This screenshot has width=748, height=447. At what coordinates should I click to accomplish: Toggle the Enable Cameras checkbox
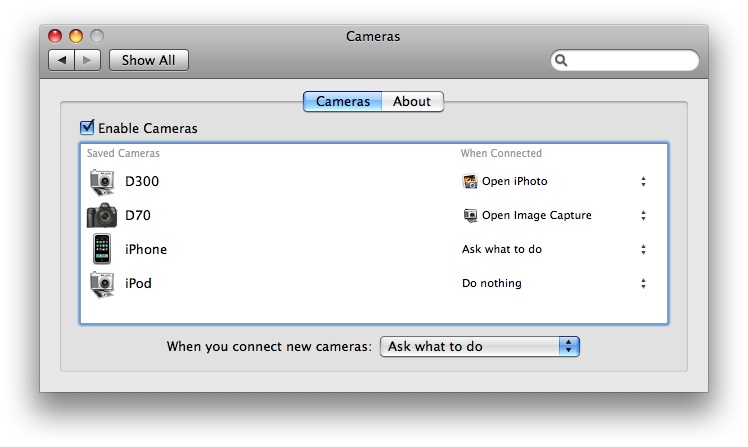pyautogui.click(x=87, y=127)
